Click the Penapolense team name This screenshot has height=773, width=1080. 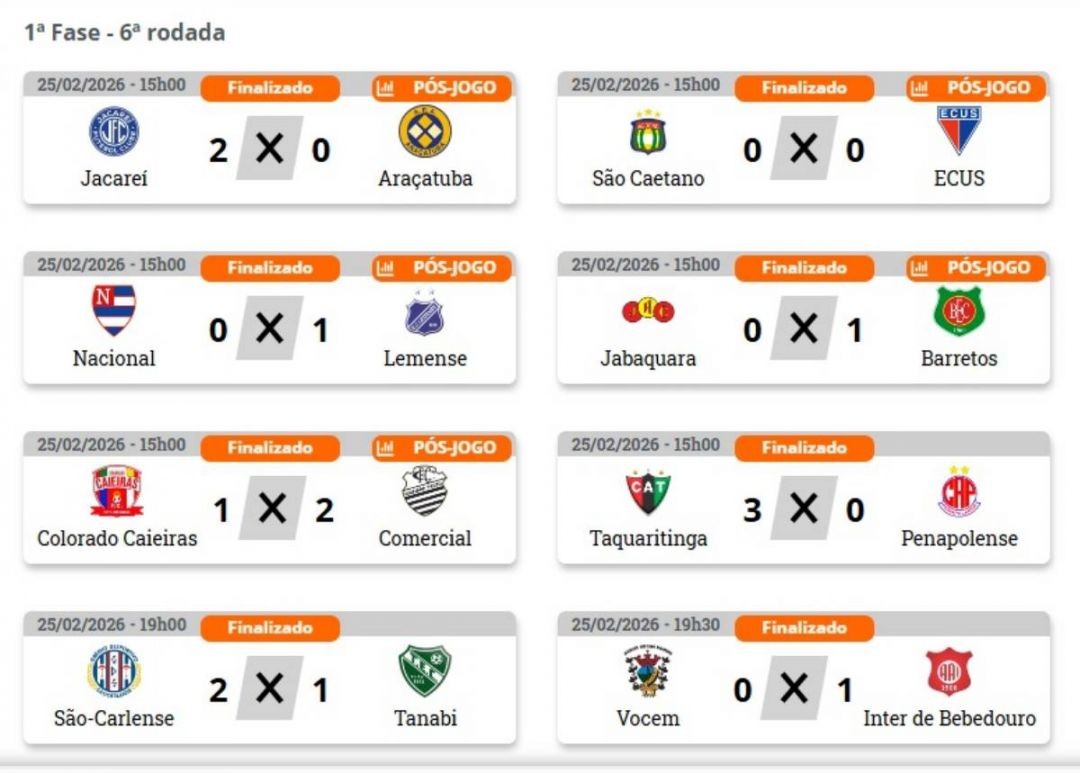point(959,538)
